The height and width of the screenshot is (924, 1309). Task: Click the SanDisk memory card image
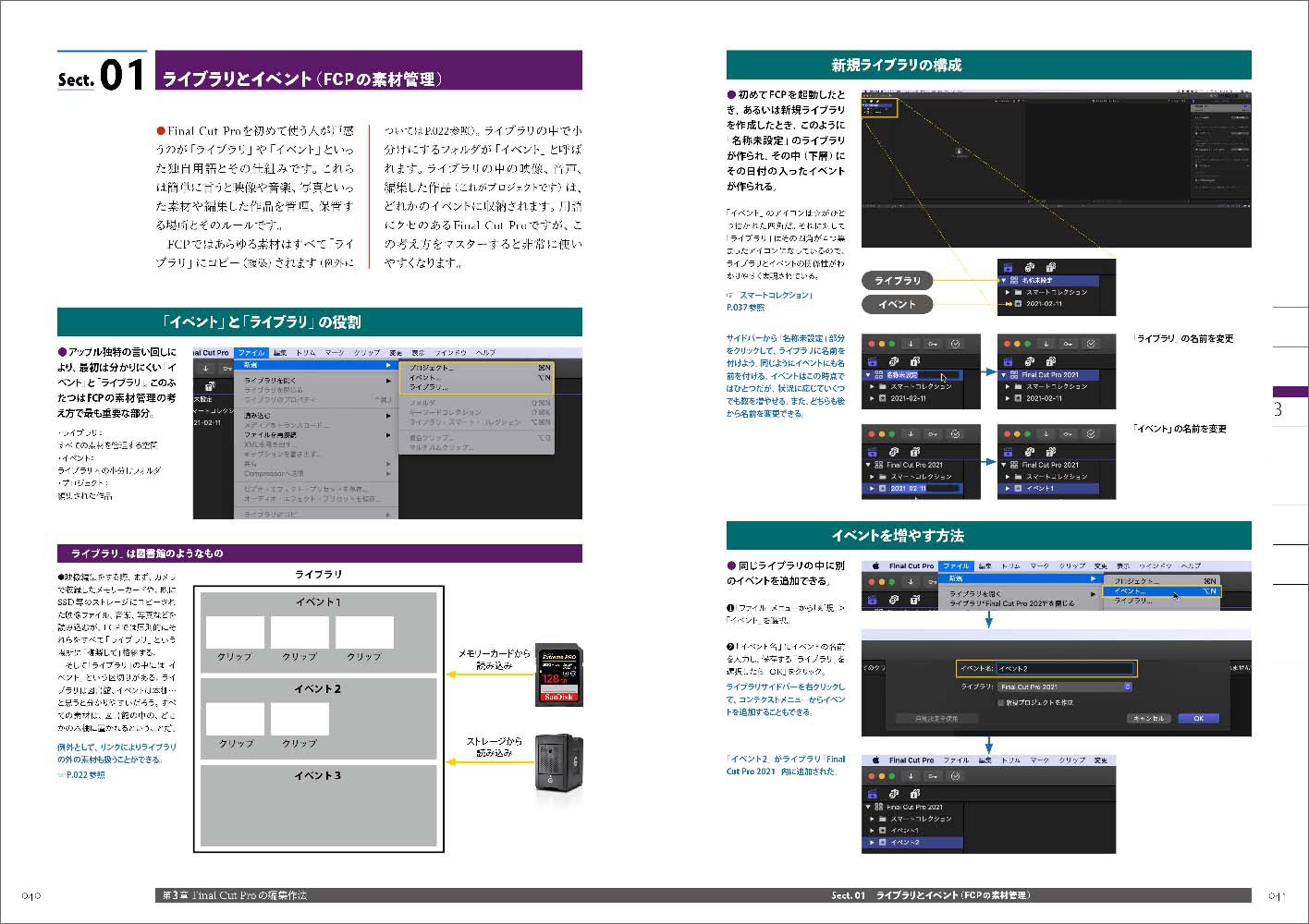tap(558, 675)
